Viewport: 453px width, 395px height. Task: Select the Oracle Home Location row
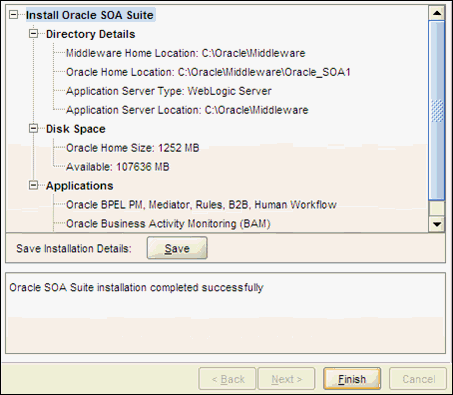click(208, 72)
